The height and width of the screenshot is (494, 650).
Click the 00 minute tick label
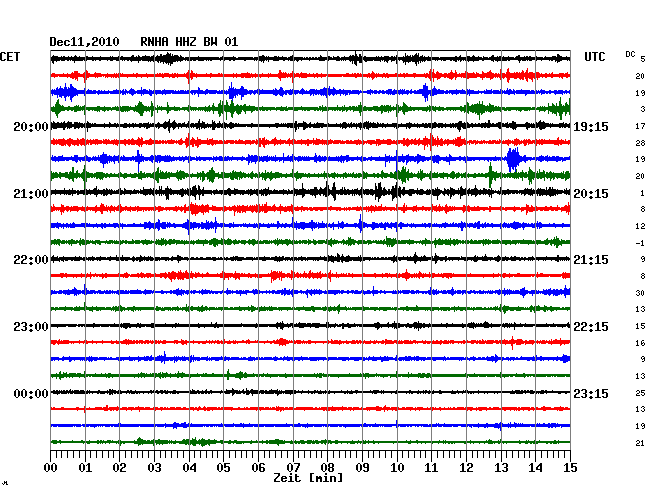coord(51,468)
